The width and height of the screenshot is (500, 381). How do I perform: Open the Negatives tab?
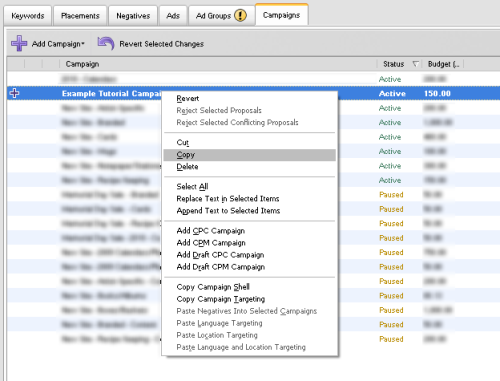pos(133,16)
